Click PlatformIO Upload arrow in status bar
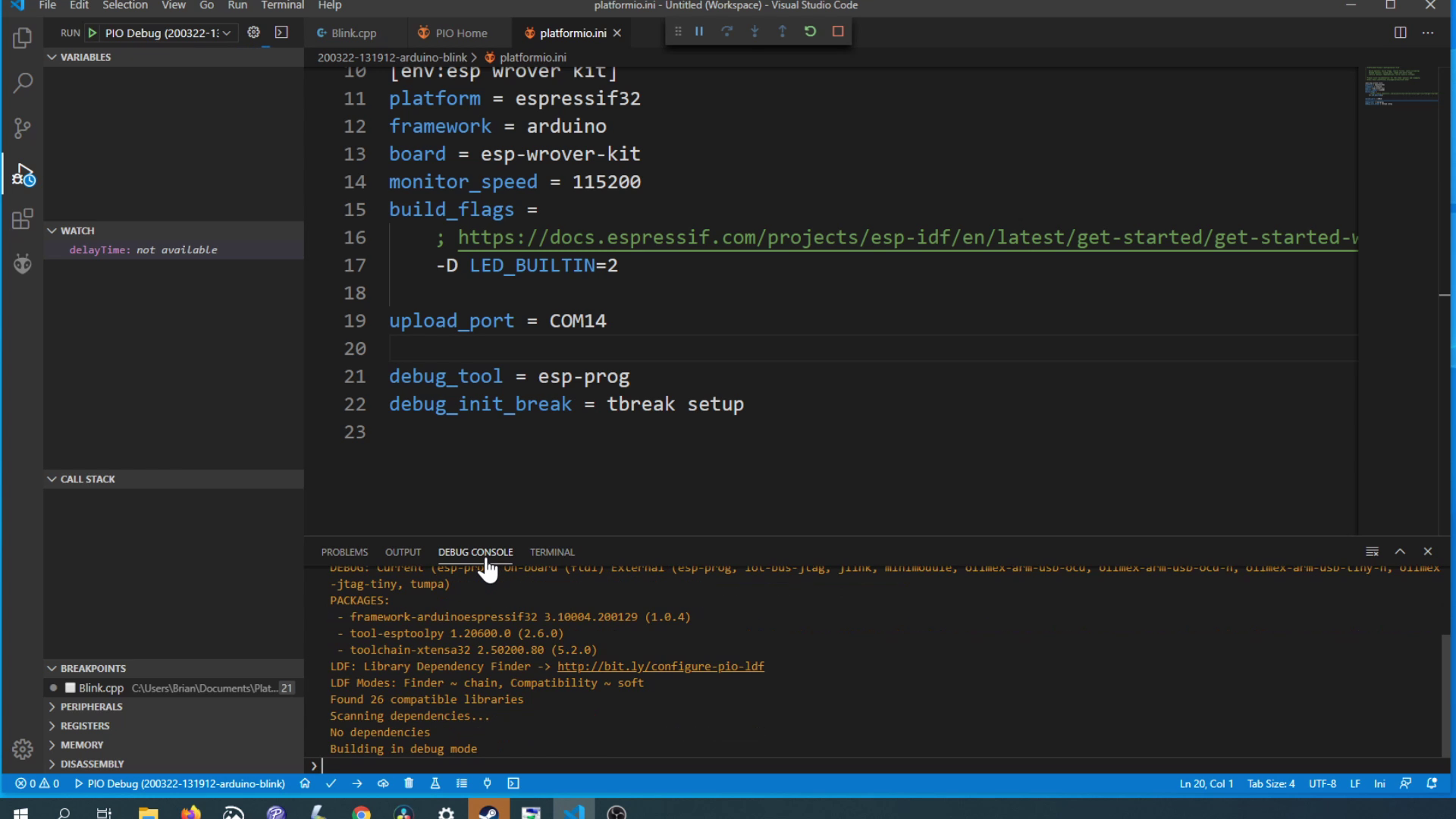 point(357,783)
